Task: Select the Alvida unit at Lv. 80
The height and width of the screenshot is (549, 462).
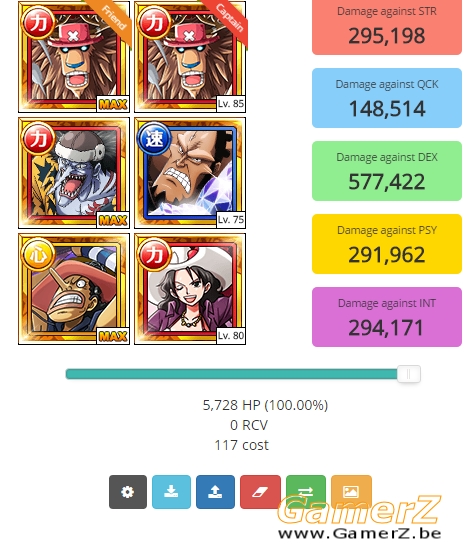Action: [190, 289]
